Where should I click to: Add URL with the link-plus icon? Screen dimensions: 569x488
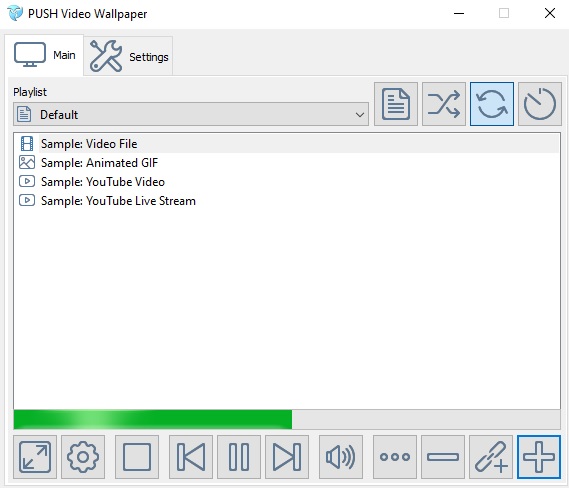tap(491, 457)
